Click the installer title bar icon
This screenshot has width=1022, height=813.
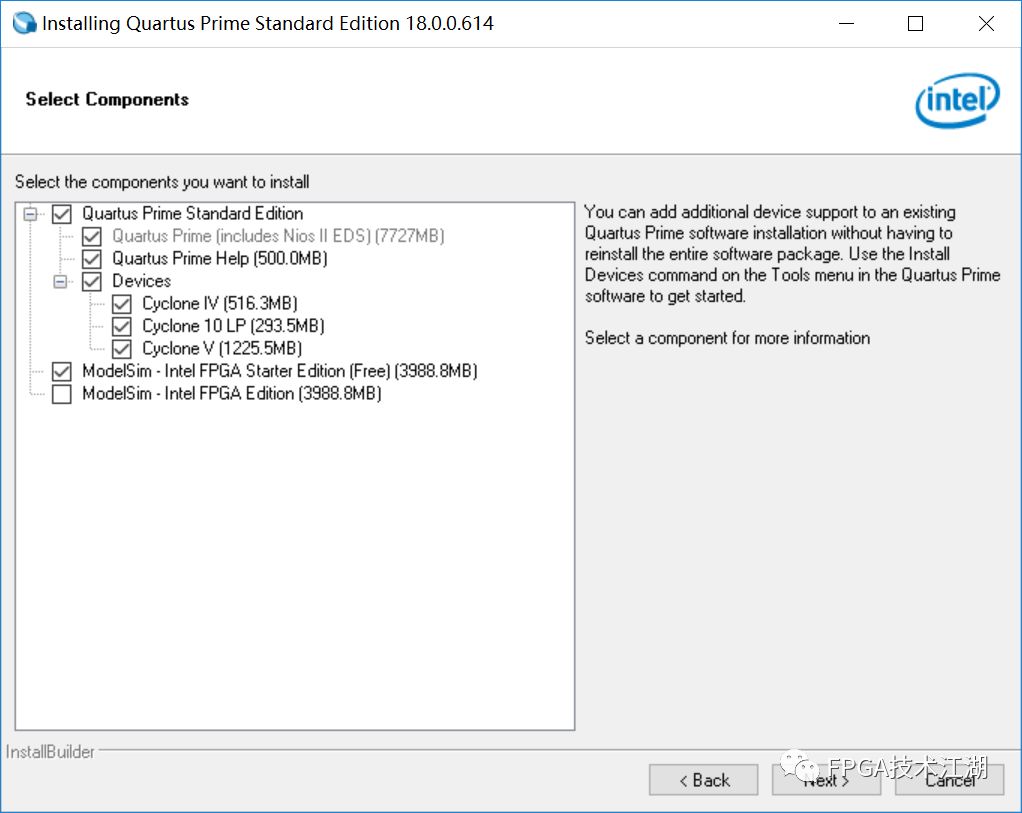pos(25,23)
